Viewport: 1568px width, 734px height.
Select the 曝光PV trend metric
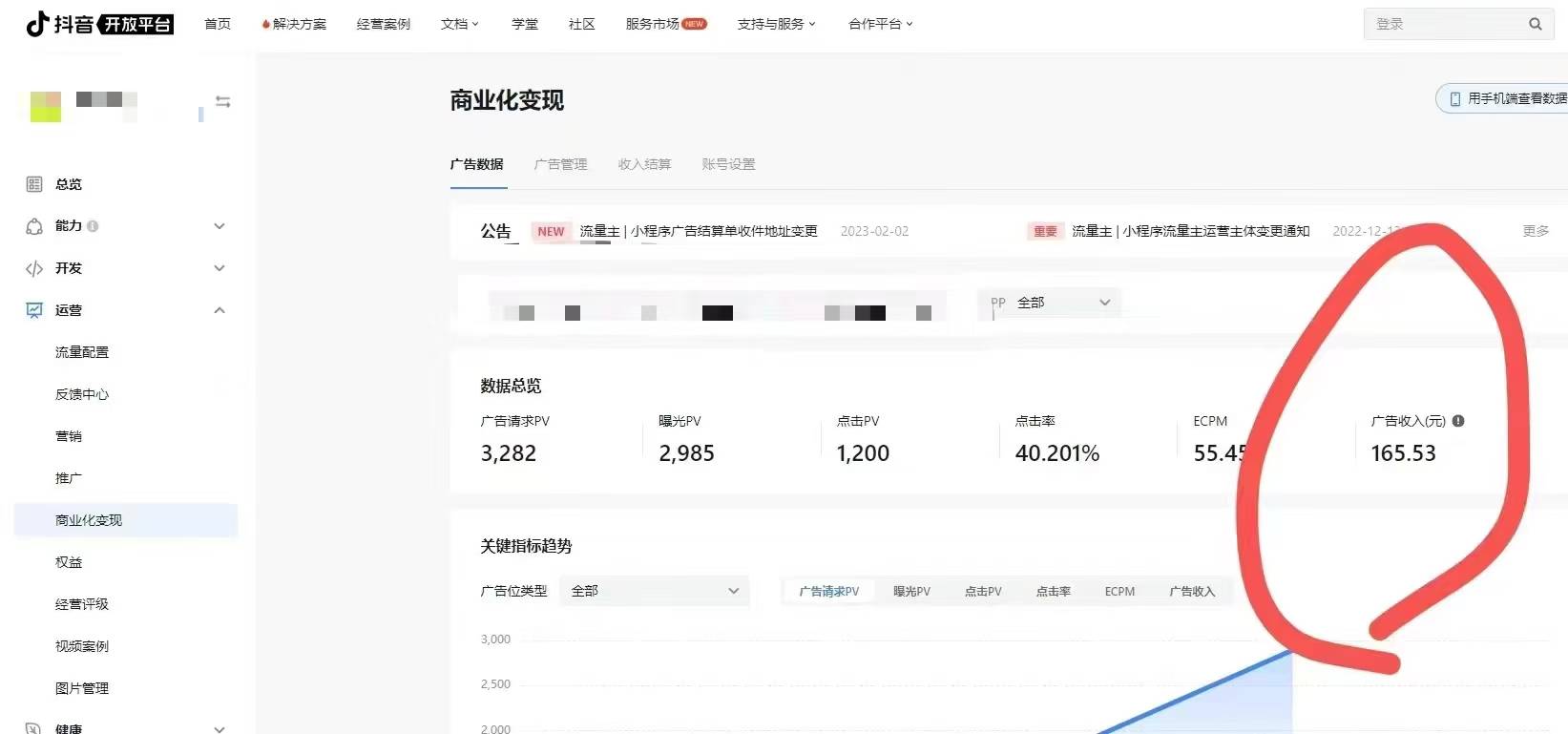pyautogui.click(x=911, y=592)
